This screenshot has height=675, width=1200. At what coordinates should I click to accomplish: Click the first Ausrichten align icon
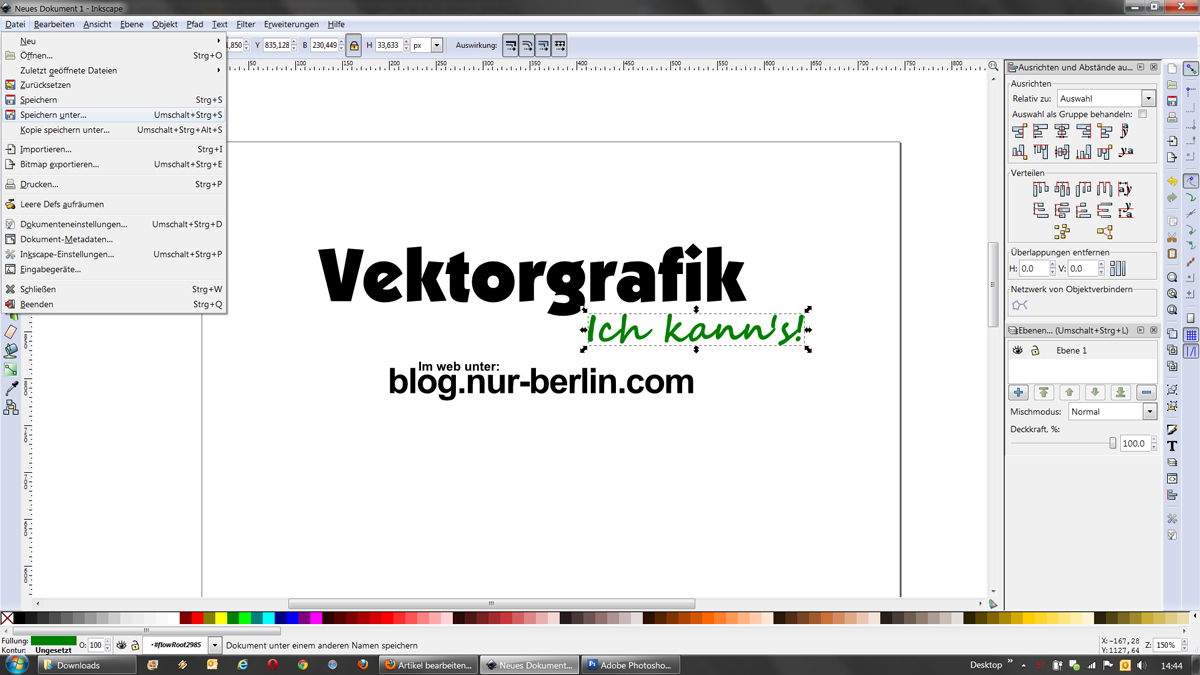tap(1019, 130)
